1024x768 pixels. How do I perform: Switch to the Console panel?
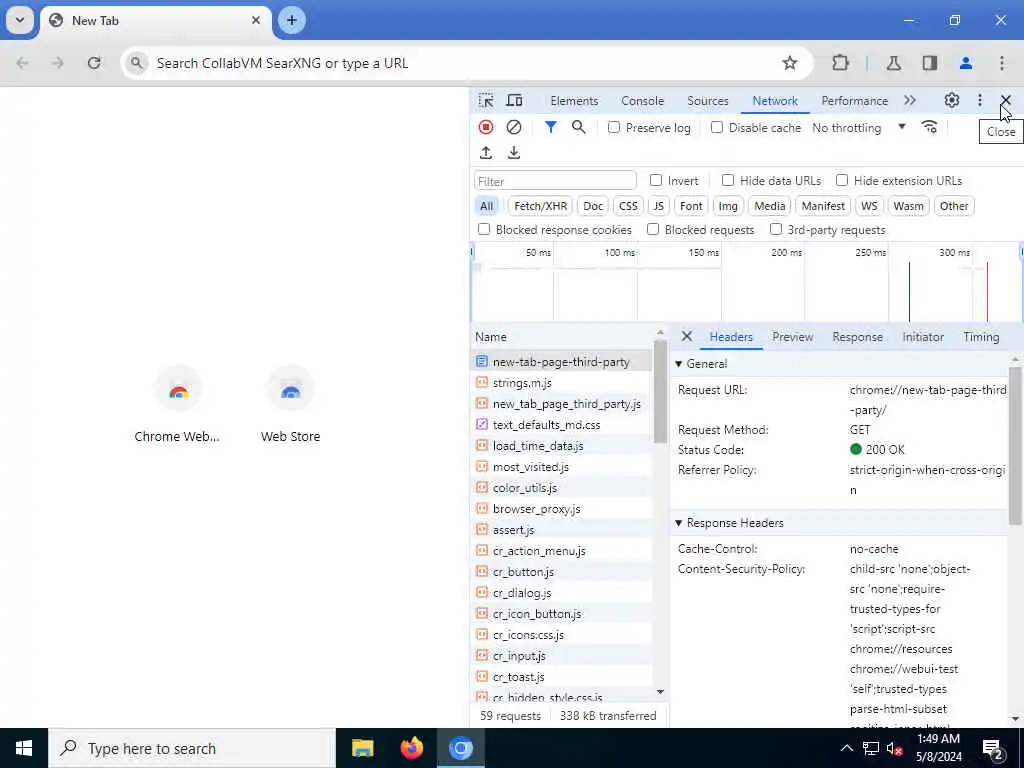click(643, 101)
